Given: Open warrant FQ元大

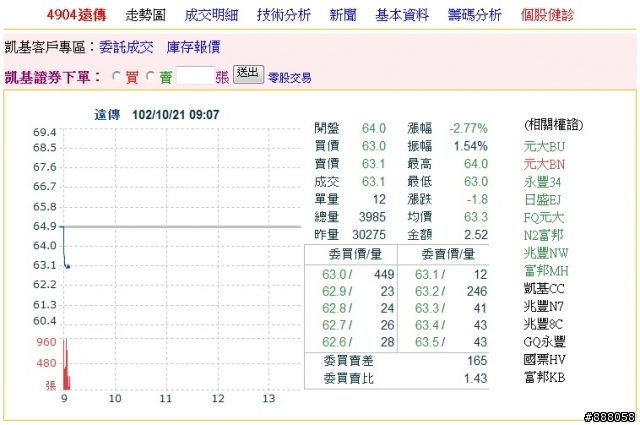Looking at the screenshot, I should point(544,217).
